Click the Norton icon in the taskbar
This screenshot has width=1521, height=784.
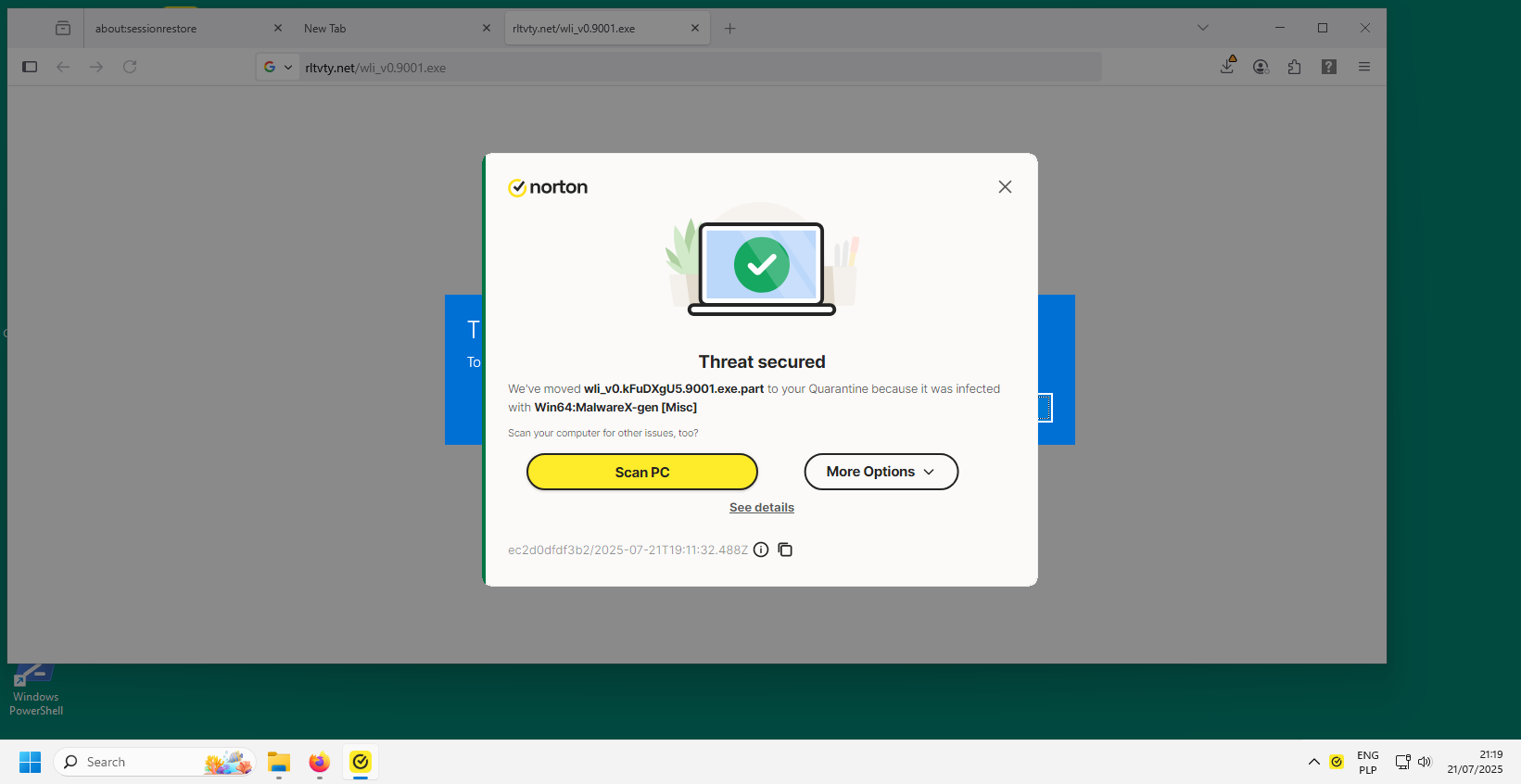click(x=361, y=762)
